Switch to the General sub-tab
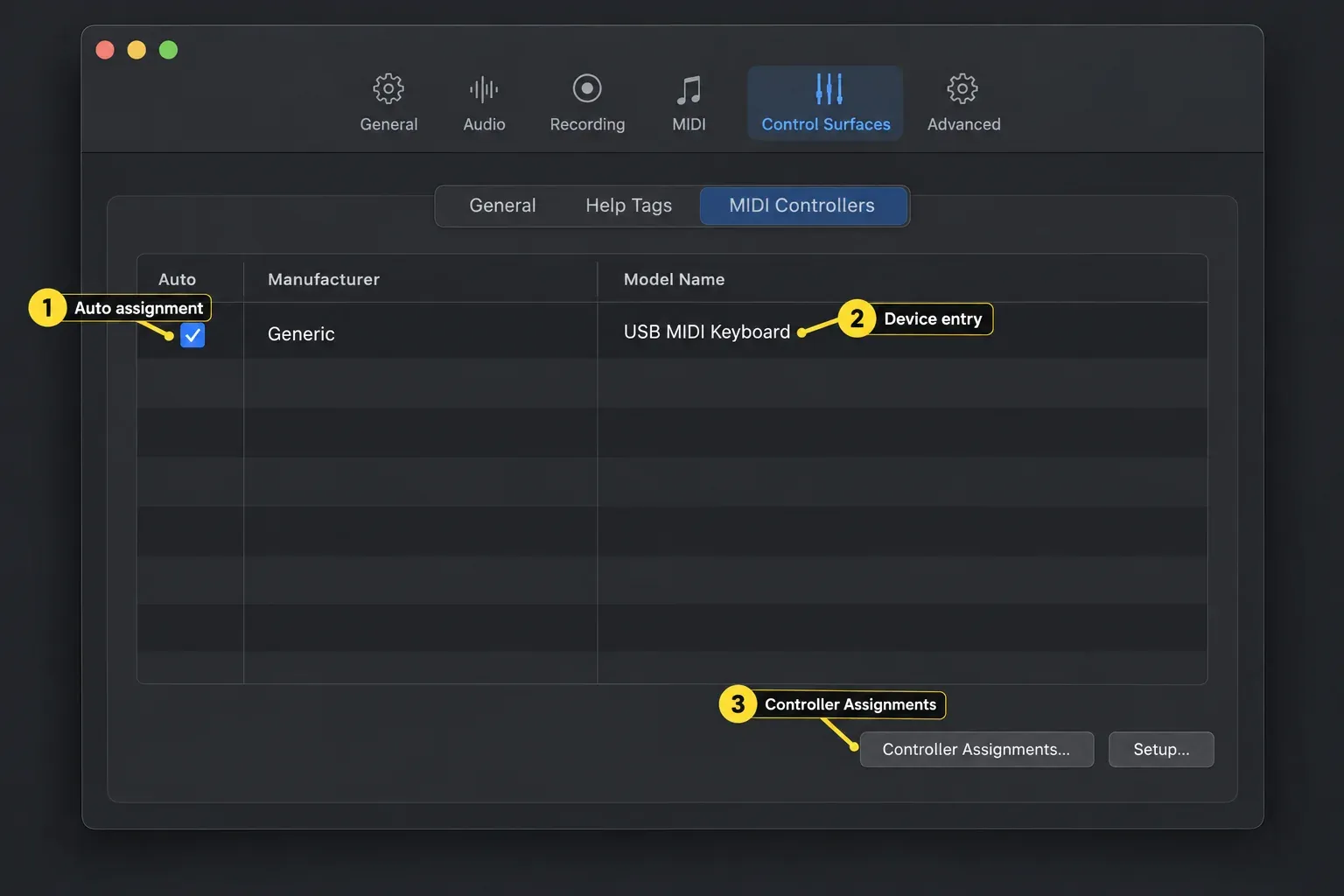Image resolution: width=1344 pixels, height=896 pixels. coord(502,206)
